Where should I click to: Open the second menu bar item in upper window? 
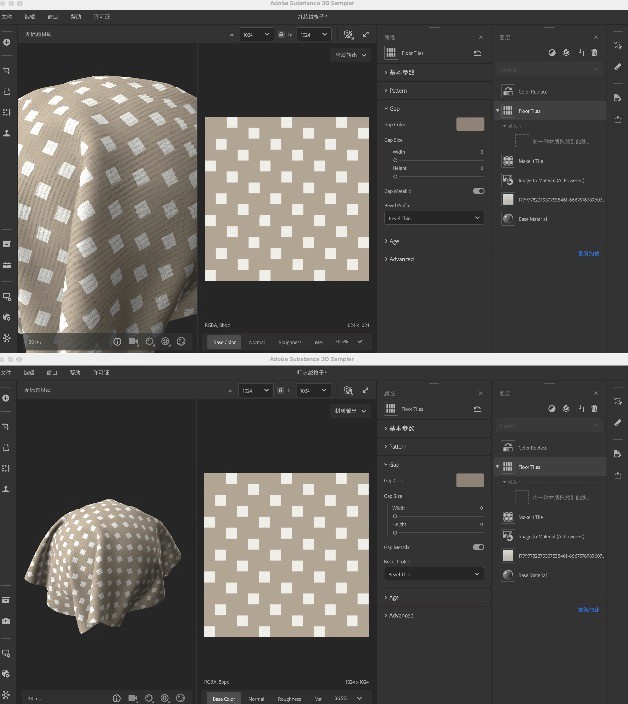pos(30,17)
